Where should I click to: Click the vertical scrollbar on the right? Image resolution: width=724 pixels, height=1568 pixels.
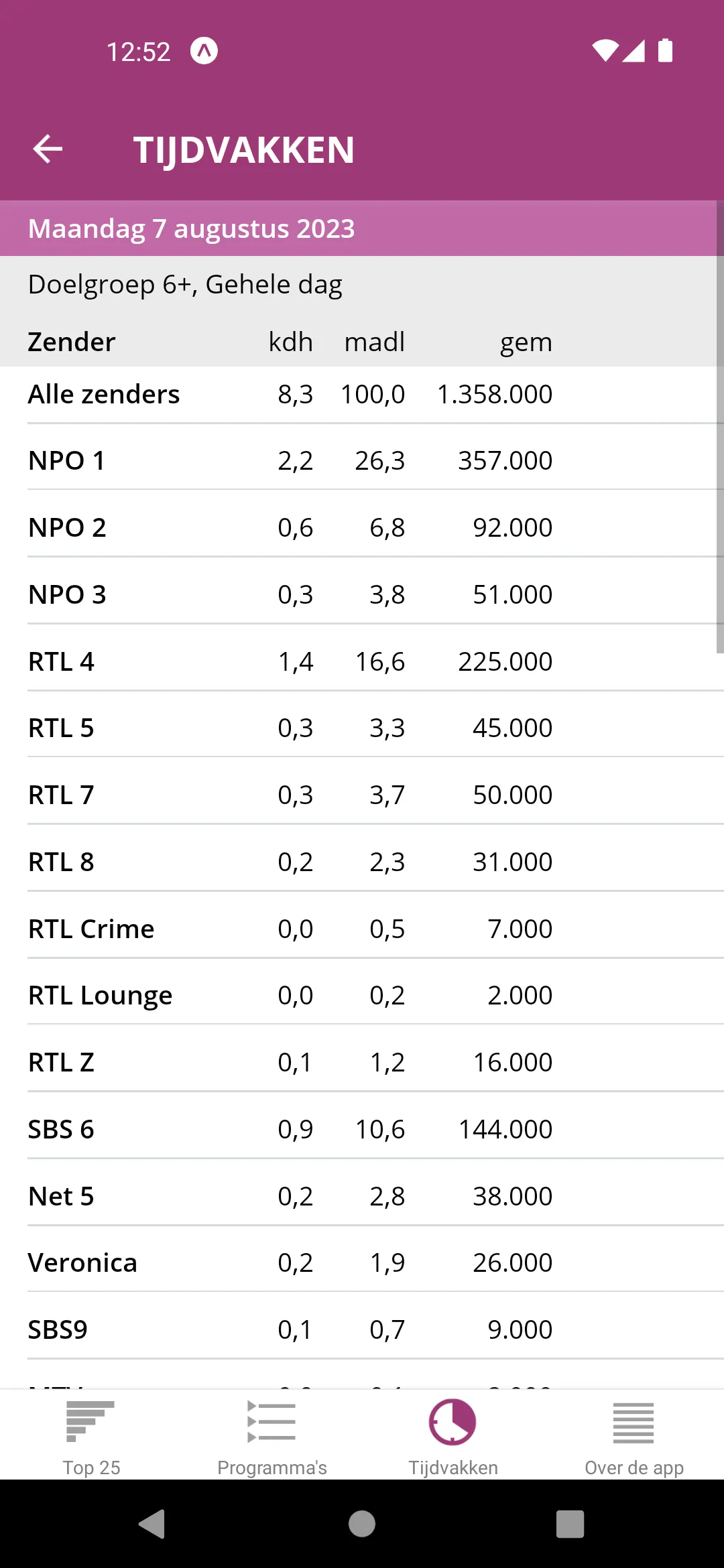[720, 427]
